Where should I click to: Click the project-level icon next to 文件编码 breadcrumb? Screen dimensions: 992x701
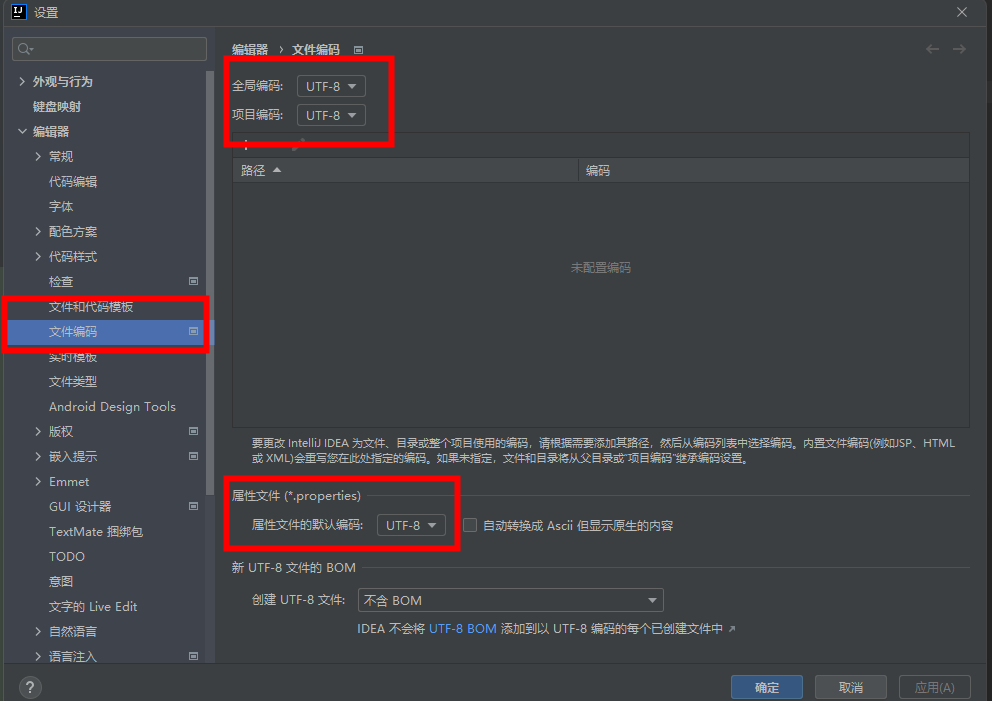359,50
